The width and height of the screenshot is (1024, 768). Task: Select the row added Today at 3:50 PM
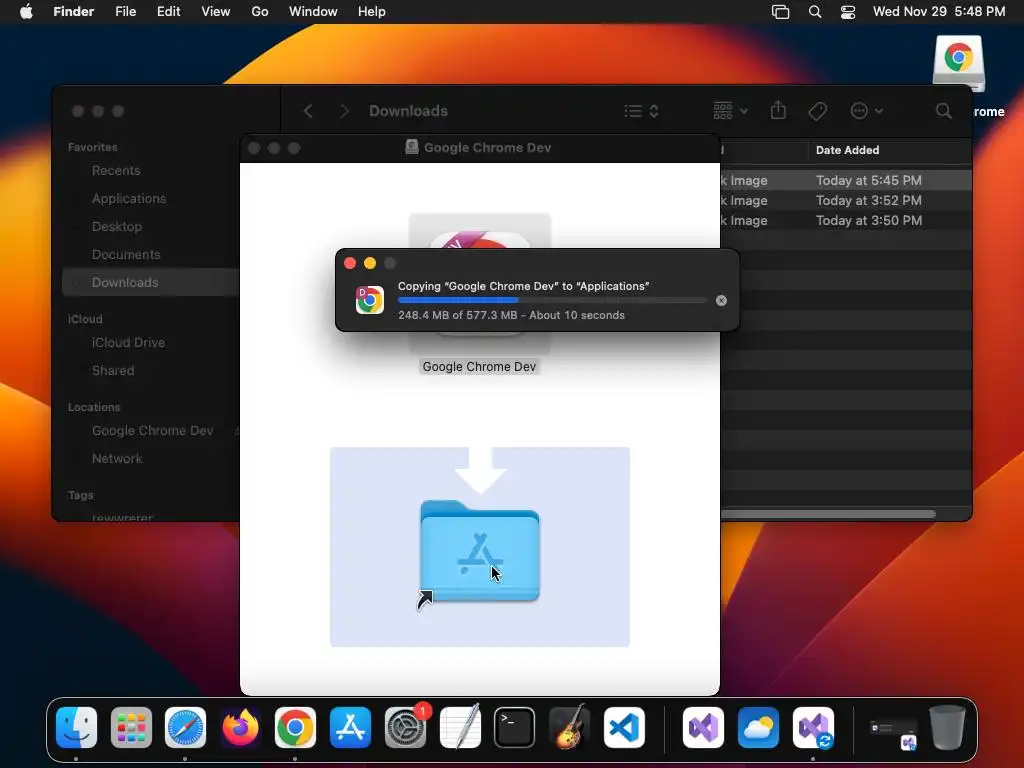[x=846, y=221]
